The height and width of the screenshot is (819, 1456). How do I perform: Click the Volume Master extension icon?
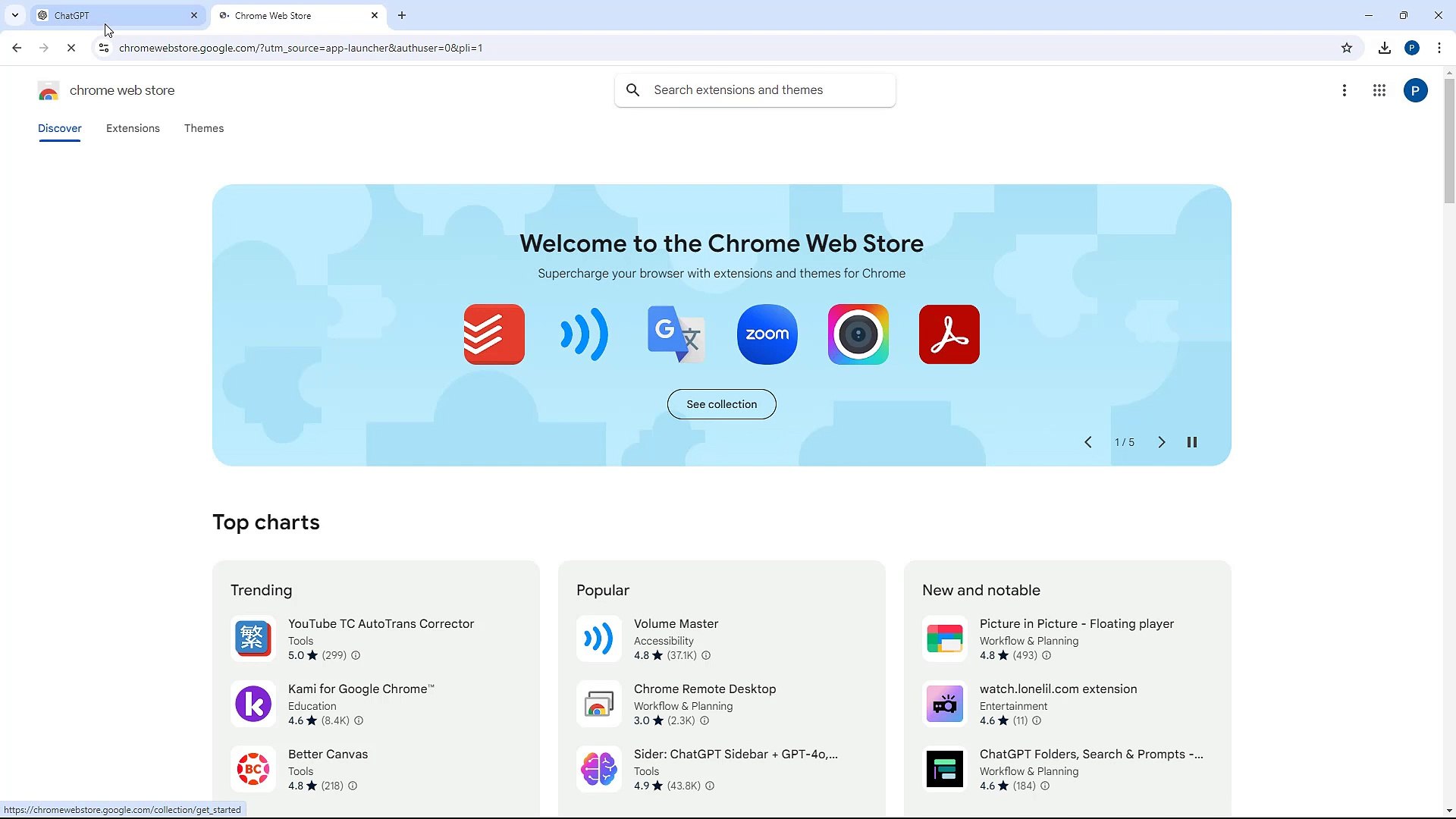coord(598,639)
